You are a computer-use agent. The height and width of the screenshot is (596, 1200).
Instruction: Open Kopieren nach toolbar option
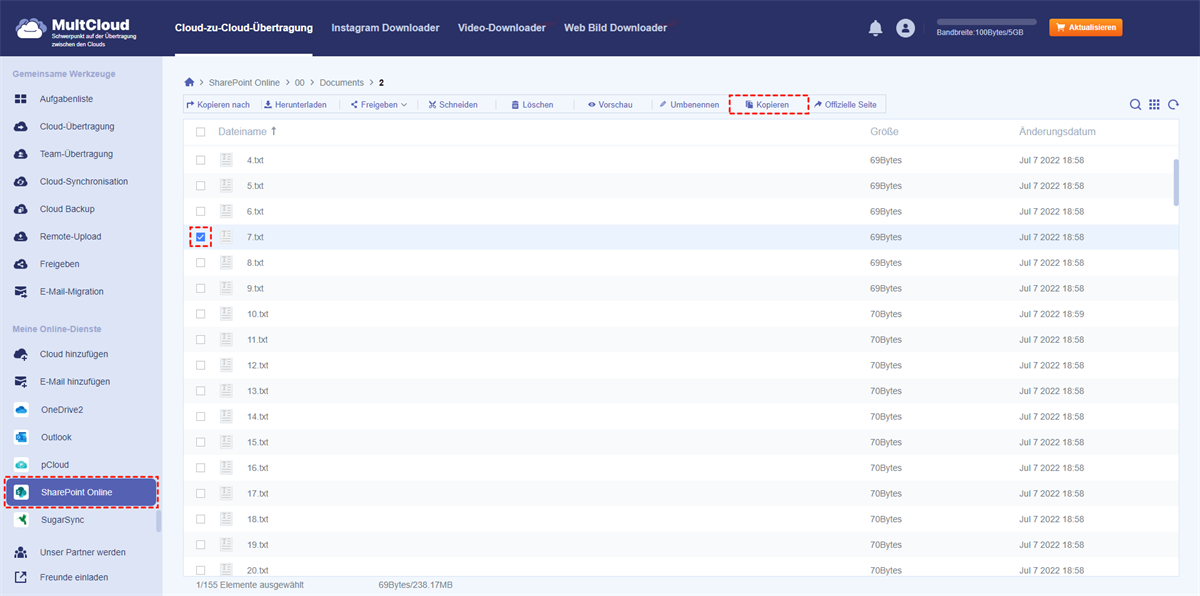218,105
